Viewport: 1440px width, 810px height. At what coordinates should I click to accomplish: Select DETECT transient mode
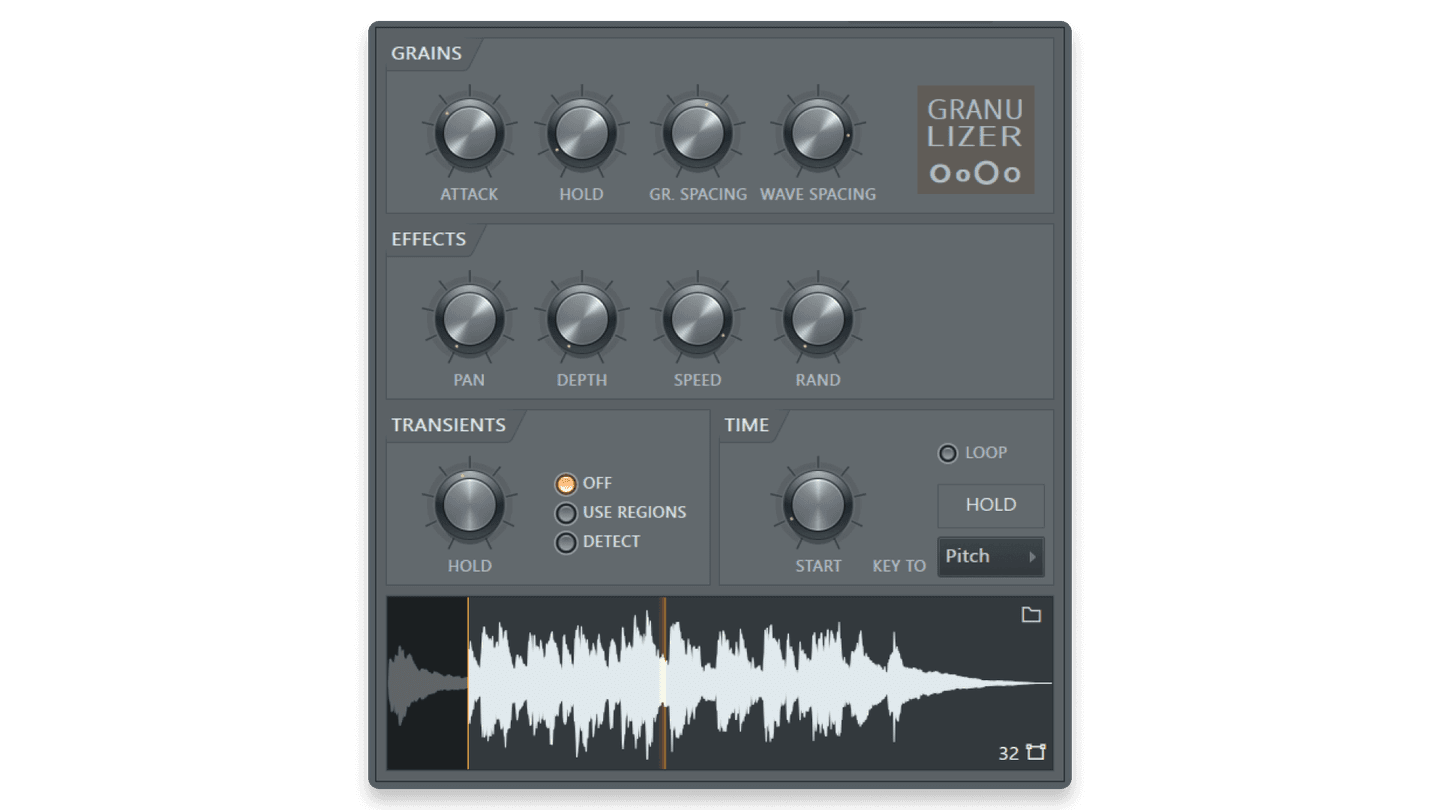564,541
